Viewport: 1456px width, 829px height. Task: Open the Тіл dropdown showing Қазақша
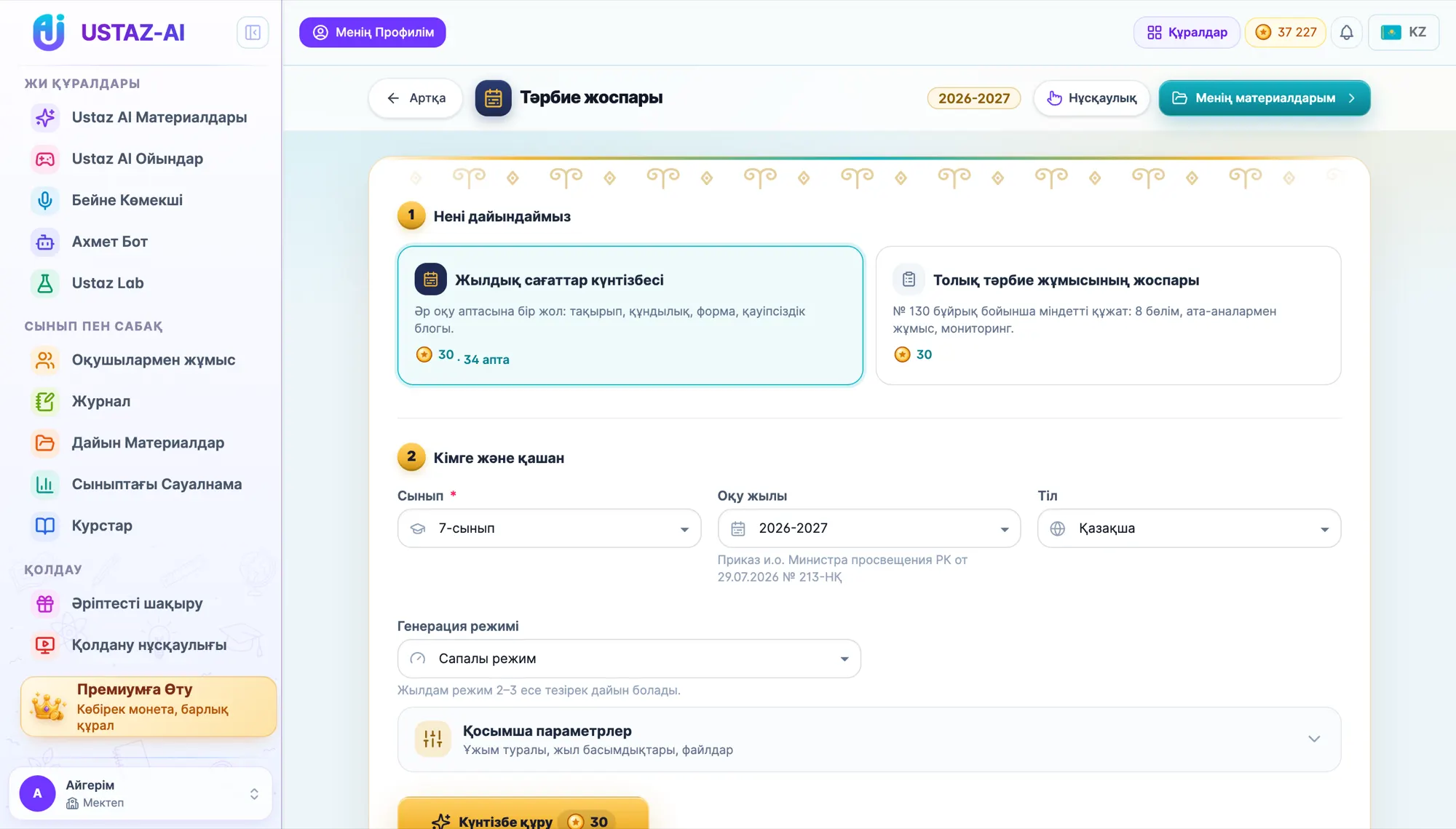coord(1189,528)
